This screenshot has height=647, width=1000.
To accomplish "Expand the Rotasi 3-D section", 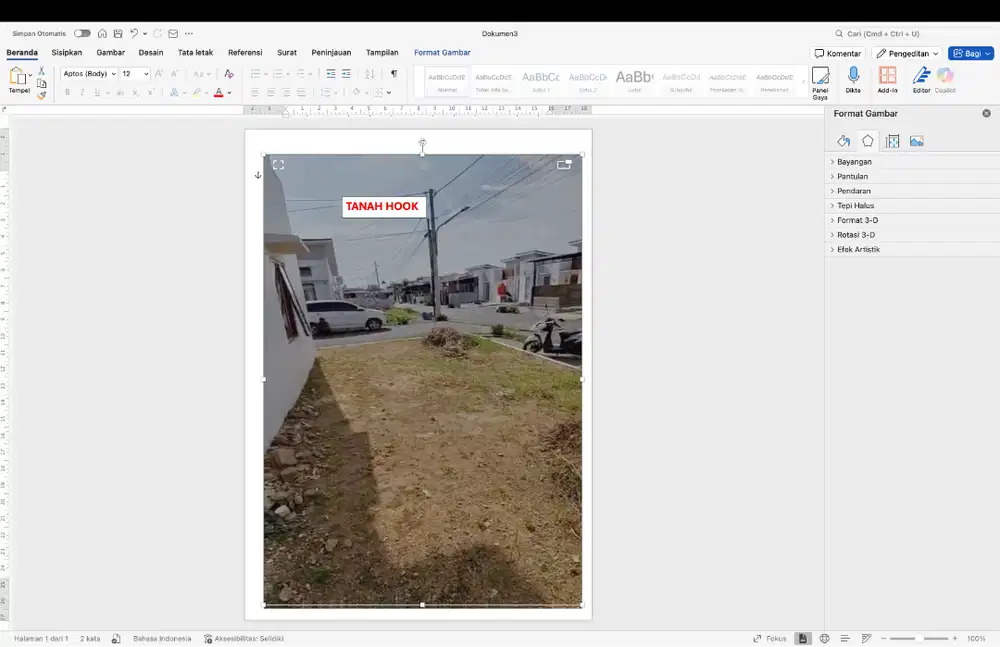I will (x=855, y=235).
